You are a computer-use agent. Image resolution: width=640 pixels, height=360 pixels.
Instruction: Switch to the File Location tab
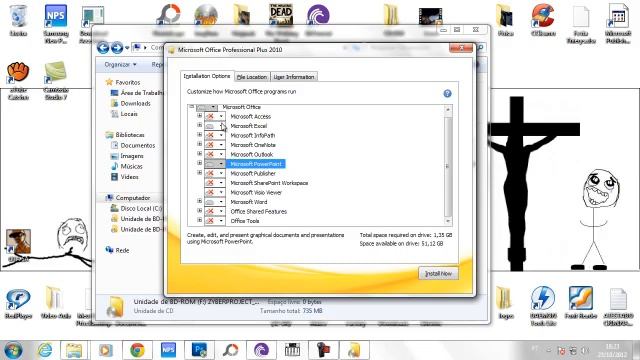coord(252,77)
